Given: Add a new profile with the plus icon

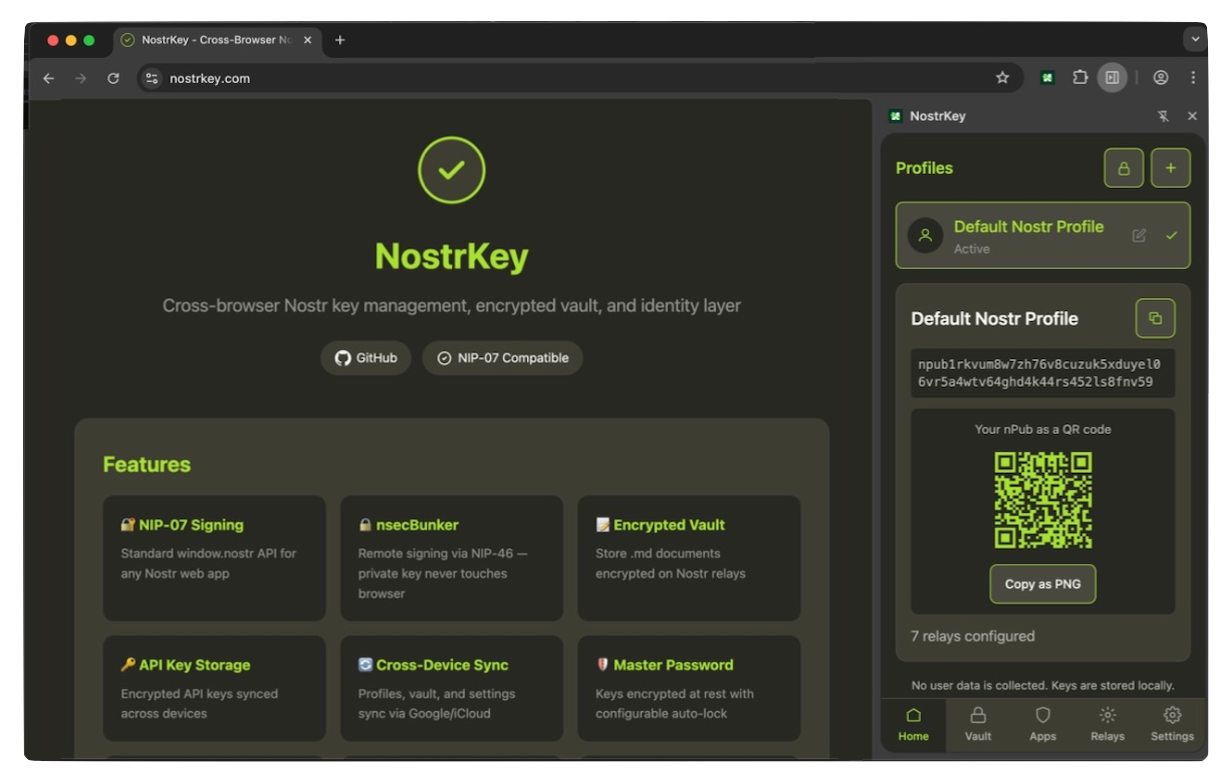Looking at the screenshot, I should (1170, 167).
